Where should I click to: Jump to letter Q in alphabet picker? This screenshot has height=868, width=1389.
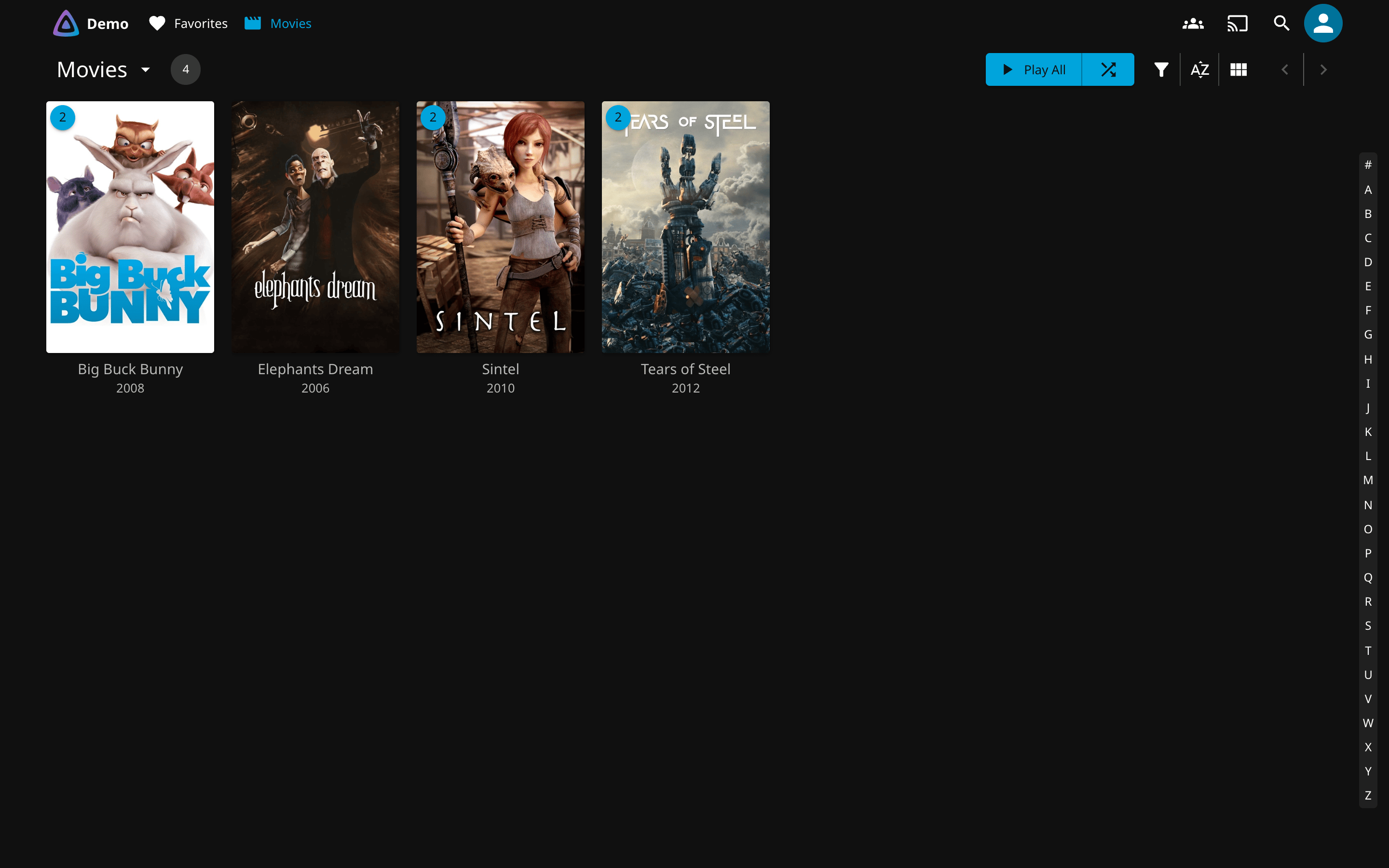click(1368, 578)
